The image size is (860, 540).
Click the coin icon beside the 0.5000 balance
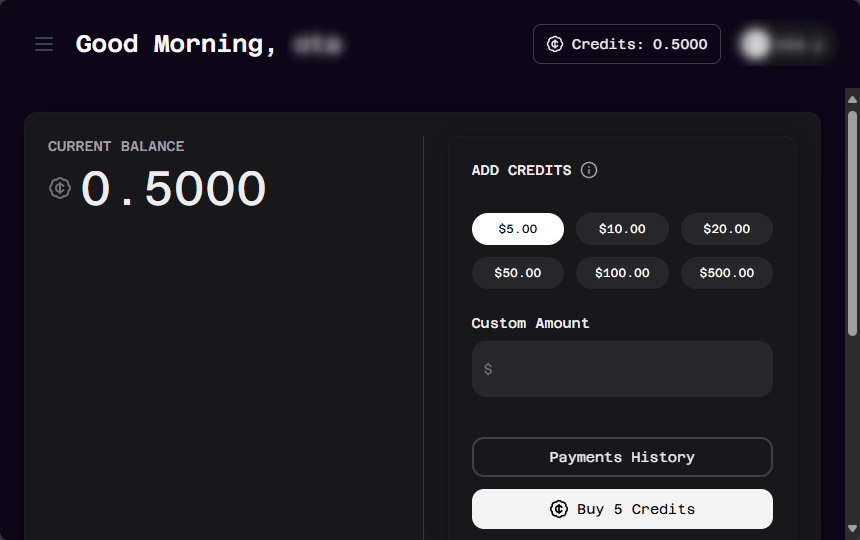60,188
